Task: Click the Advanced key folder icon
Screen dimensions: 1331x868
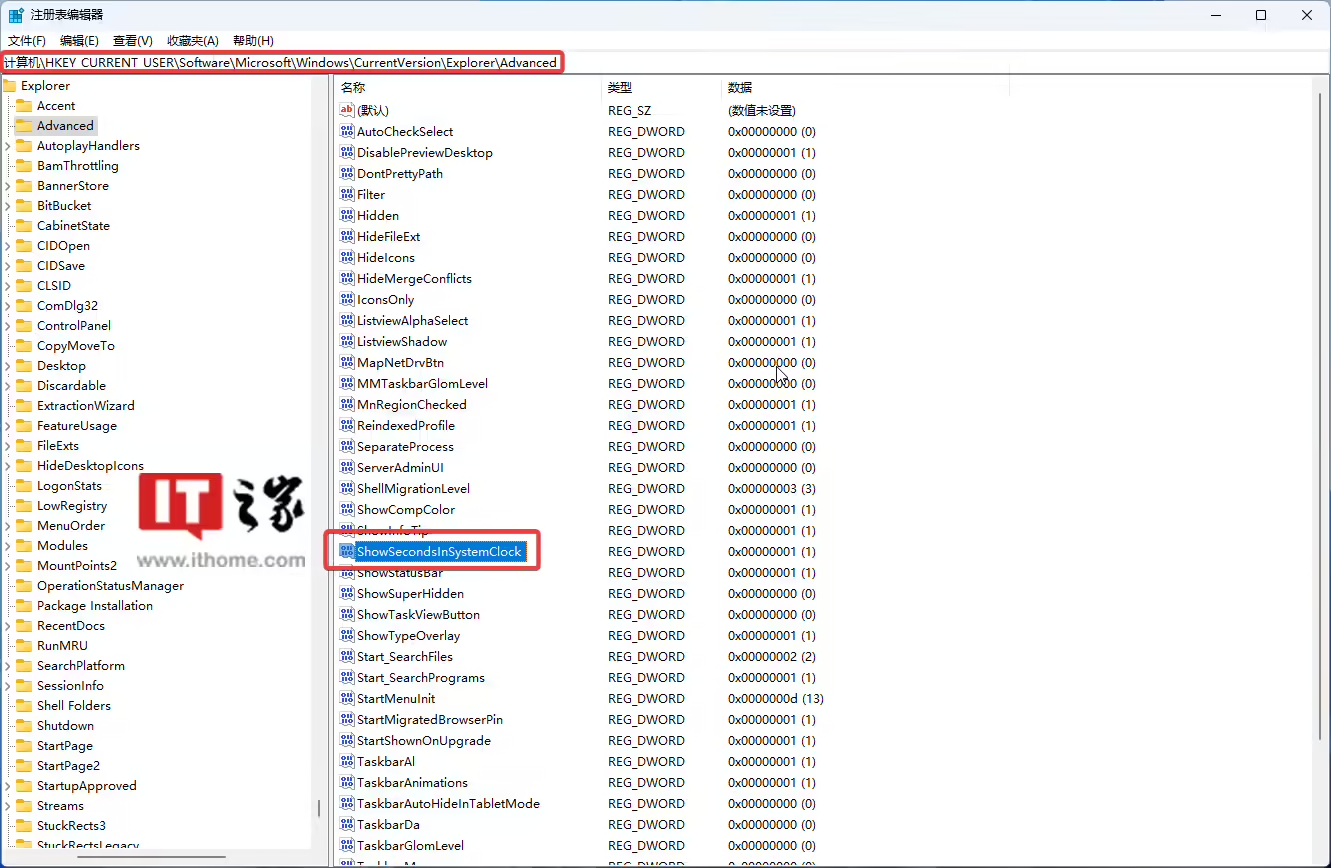Action: [x=24, y=125]
